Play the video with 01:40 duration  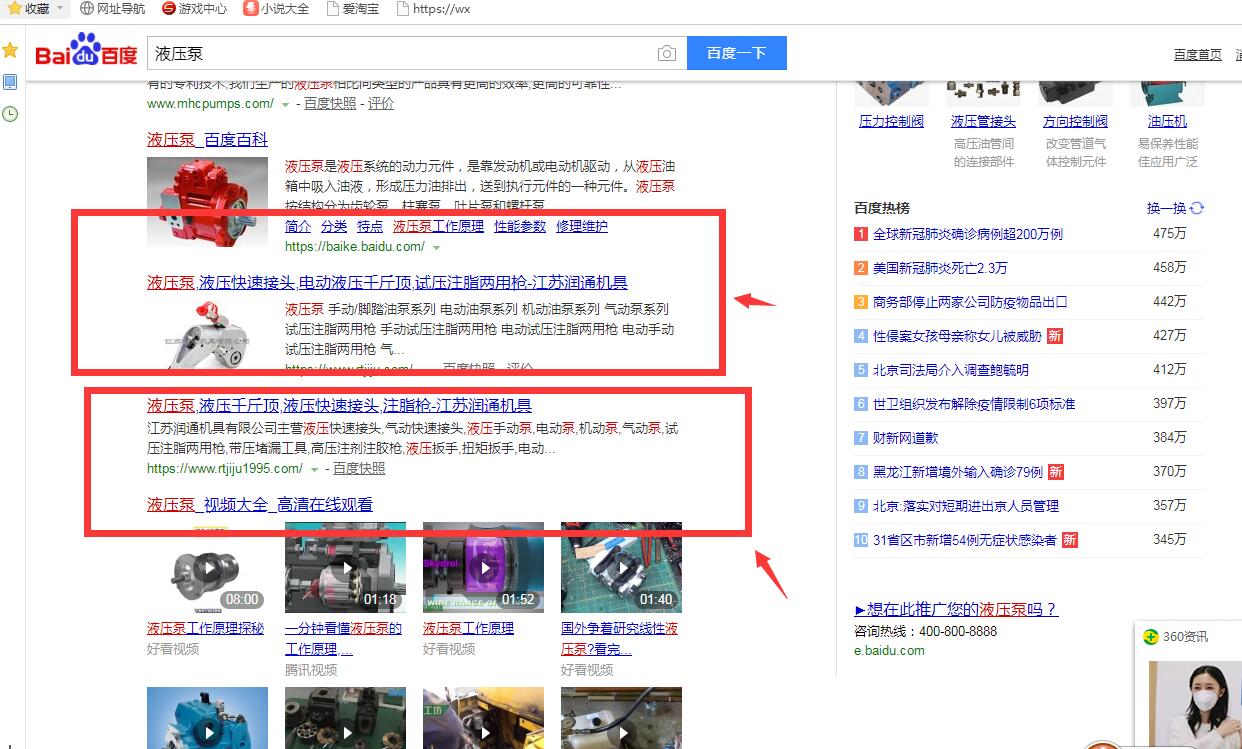pos(621,567)
